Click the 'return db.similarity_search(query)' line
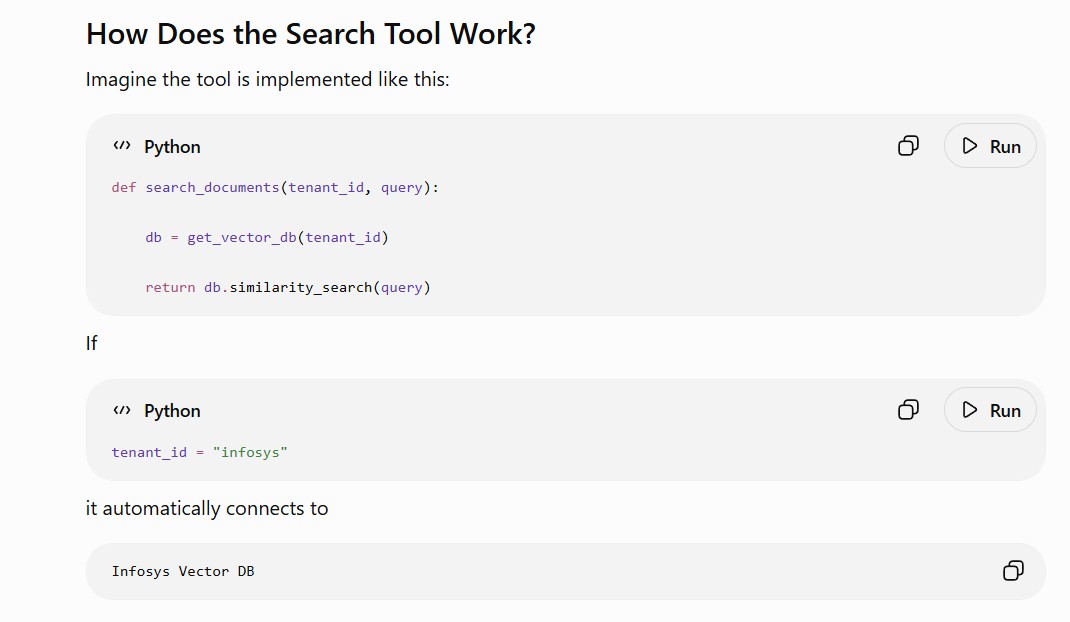This screenshot has height=622, width=1070. point(287,287)
